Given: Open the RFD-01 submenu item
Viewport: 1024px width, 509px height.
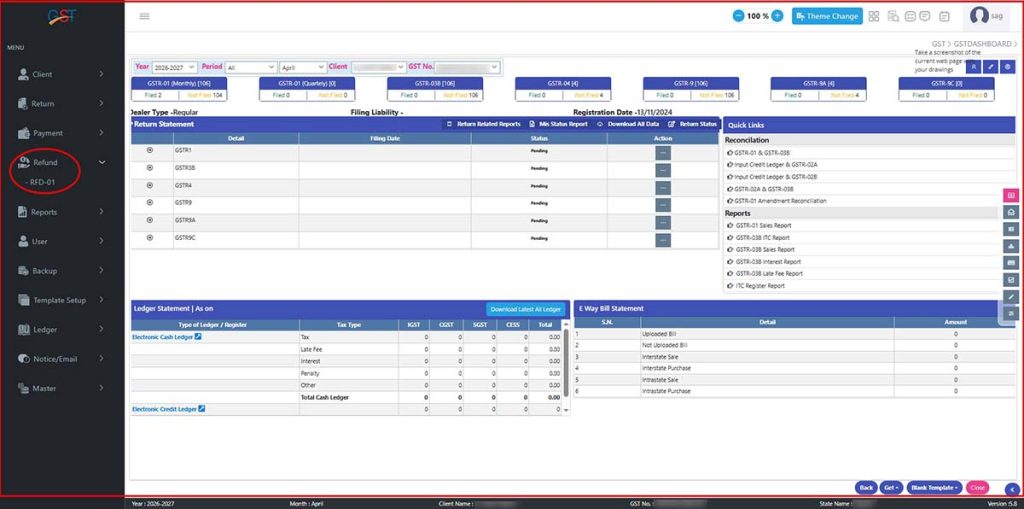Looking at the screenshot, I should 40,182.
